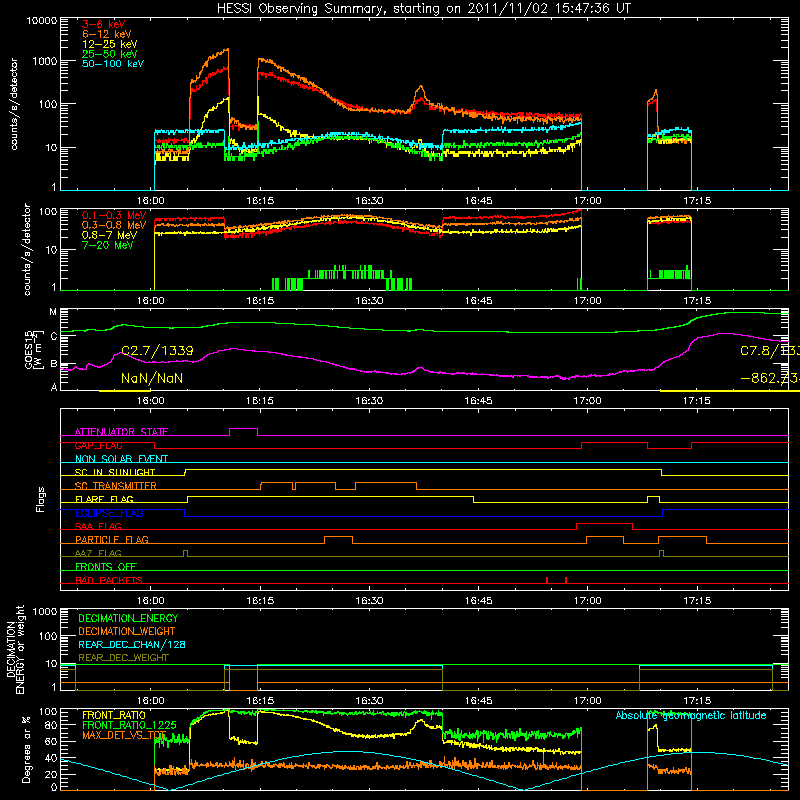
Task: Click the REAR_DEC_WEIGHT legend entry
Action: 123,658
